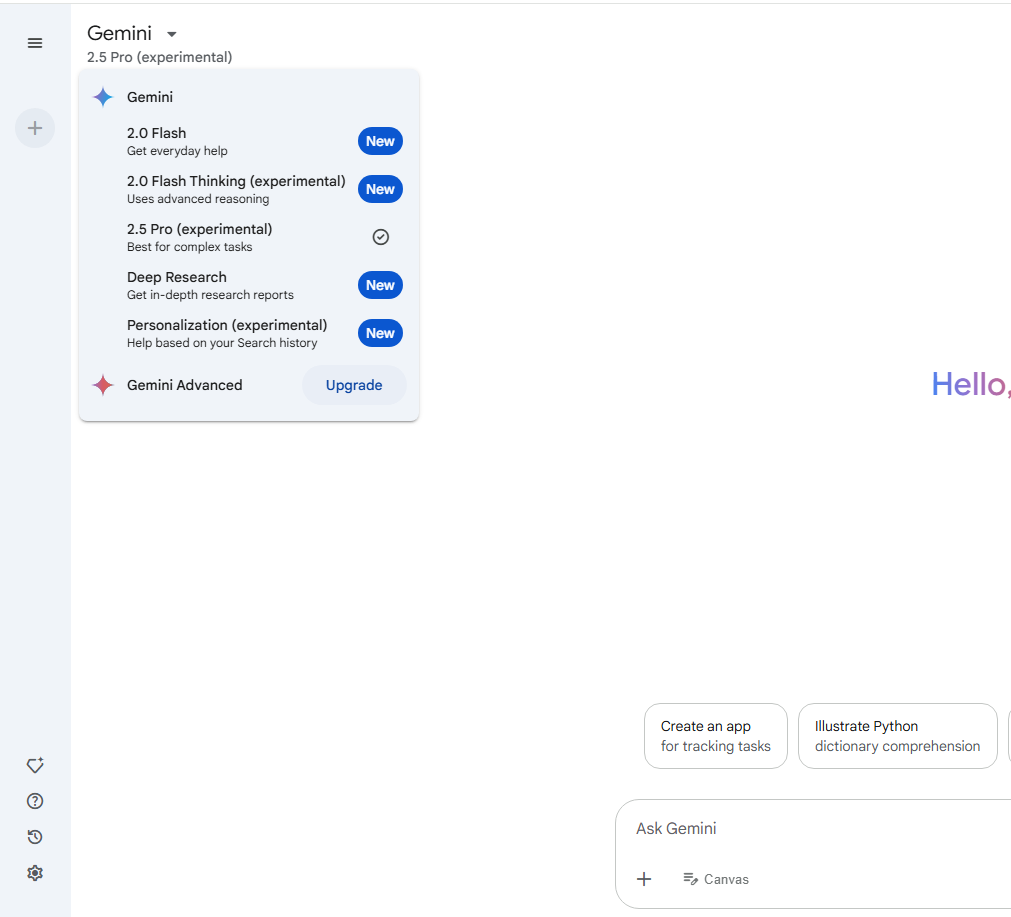Choose 'Illustrate Python dictionary comprehension' suggestion
1011x917 pixels.
(898, 736)
